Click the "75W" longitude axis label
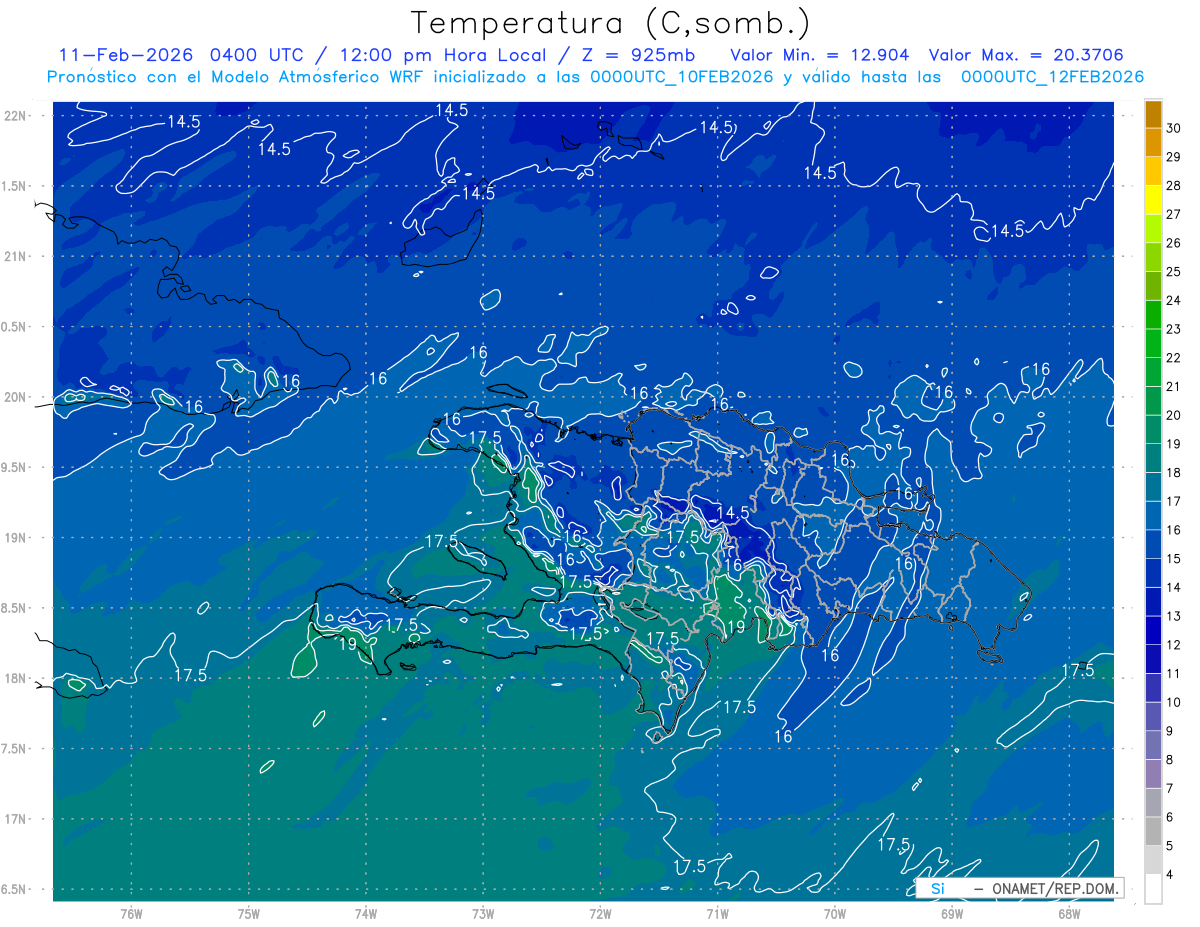This screenshot has height=927, width=1200. coord(248,913)
